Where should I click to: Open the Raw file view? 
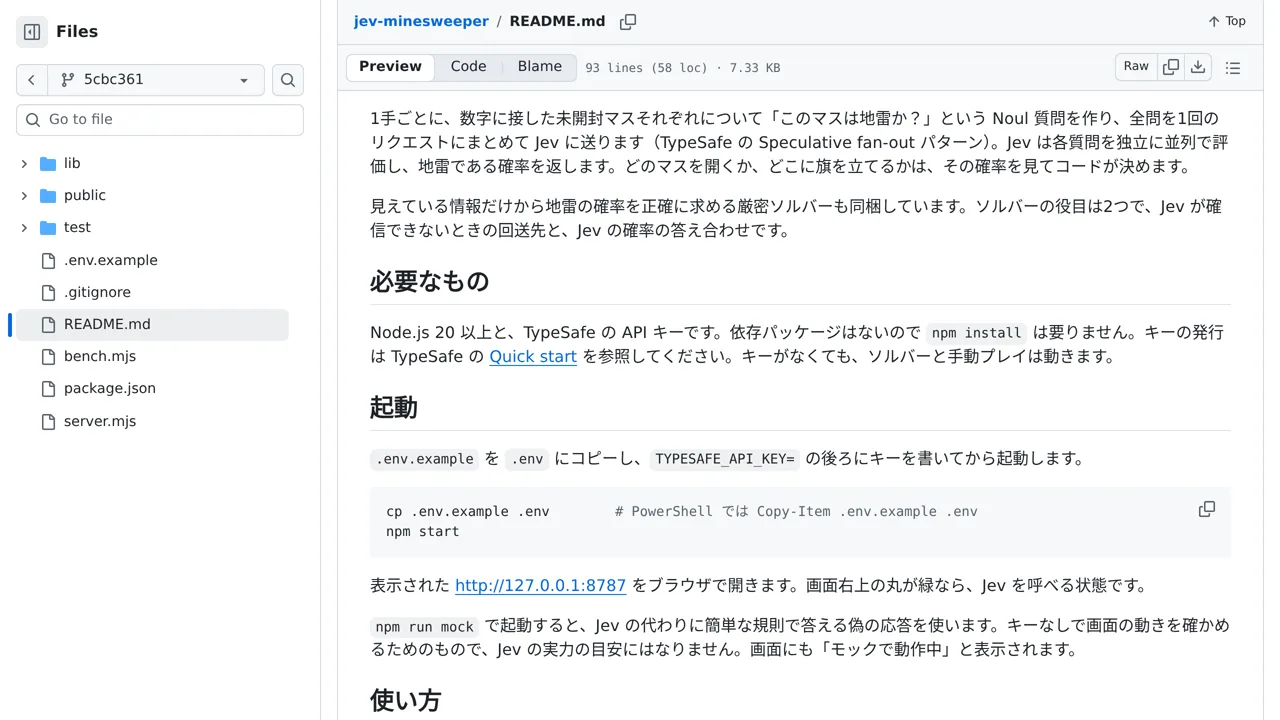[x=1136, y=67]
